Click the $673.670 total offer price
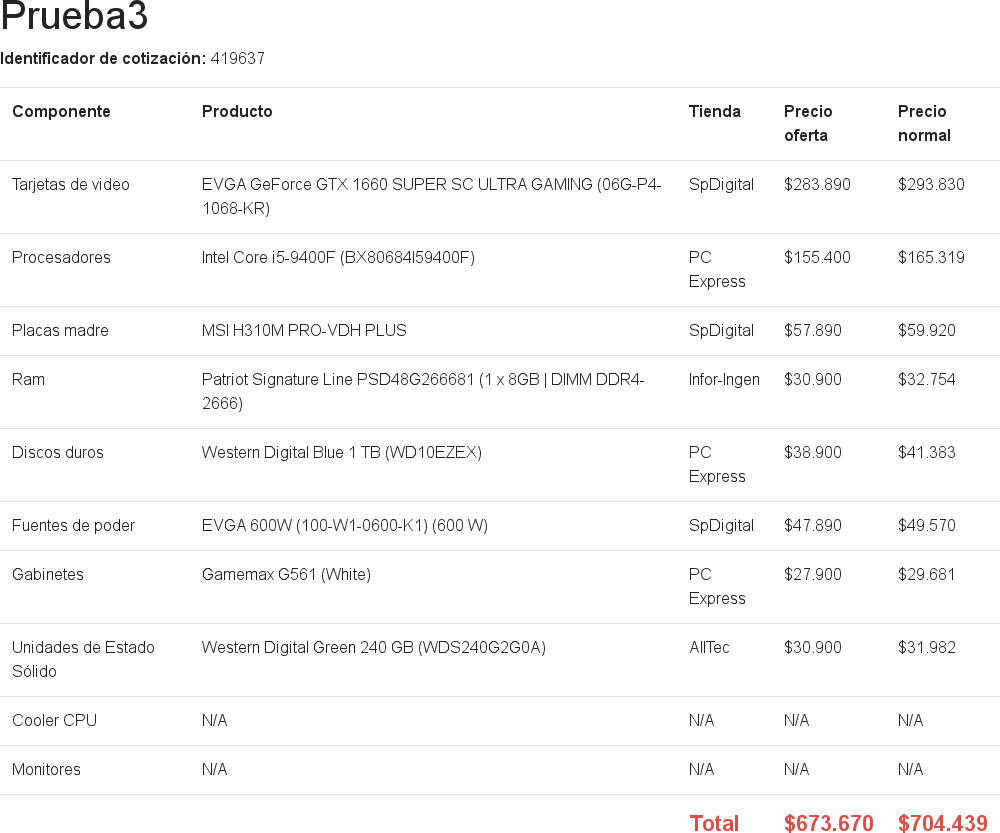1000x833 pixels. (828, 823)
